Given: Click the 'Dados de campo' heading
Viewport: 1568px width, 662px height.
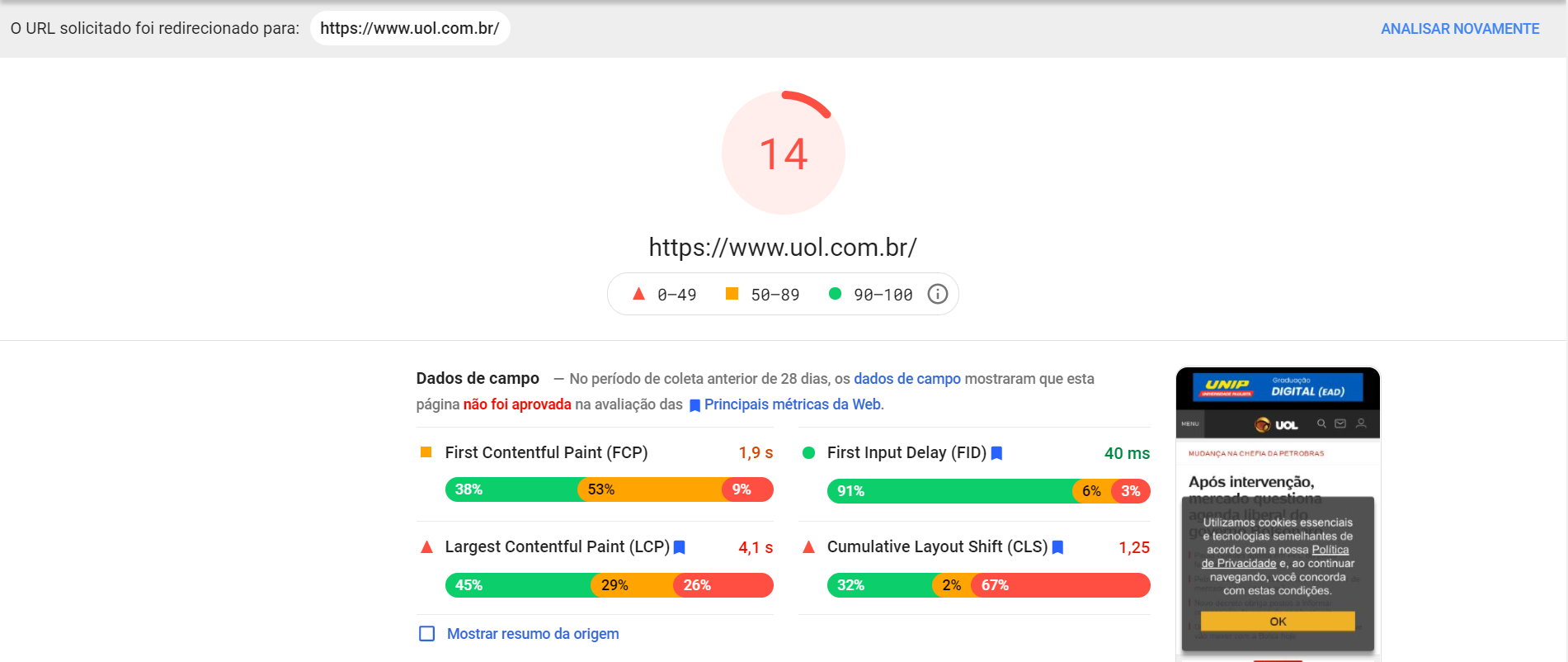Looking at the screenshot, I should pos(478,378).
